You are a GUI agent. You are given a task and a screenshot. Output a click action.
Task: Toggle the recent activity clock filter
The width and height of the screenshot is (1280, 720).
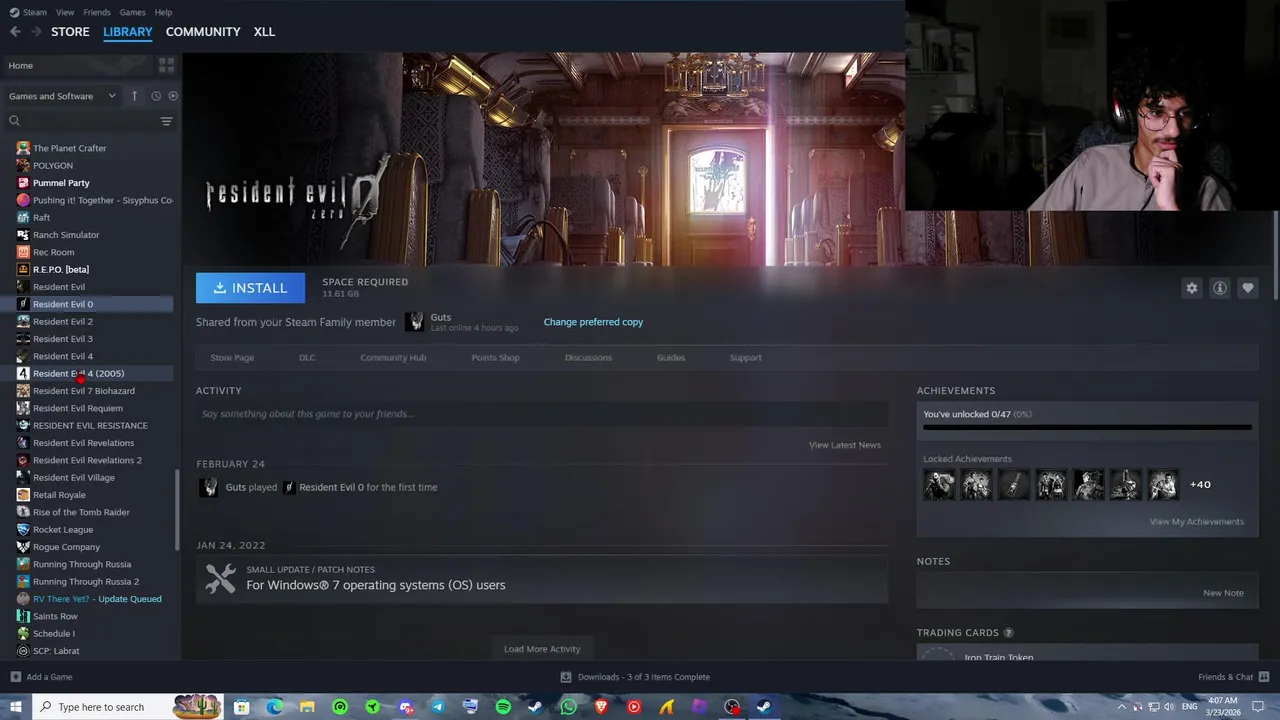point(156,96)
